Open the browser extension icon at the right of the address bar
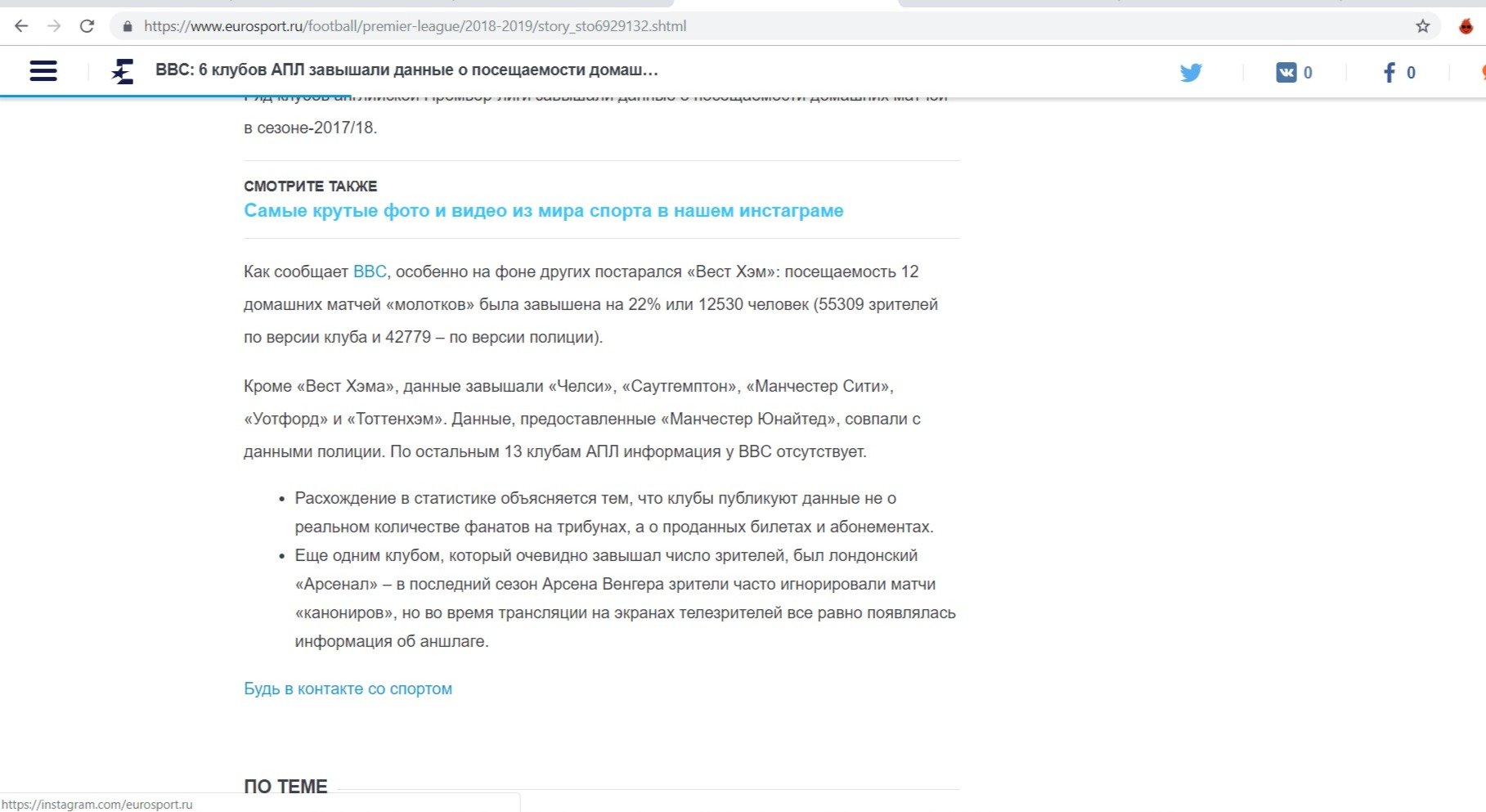The image size is (1486, 812). 1466,26
